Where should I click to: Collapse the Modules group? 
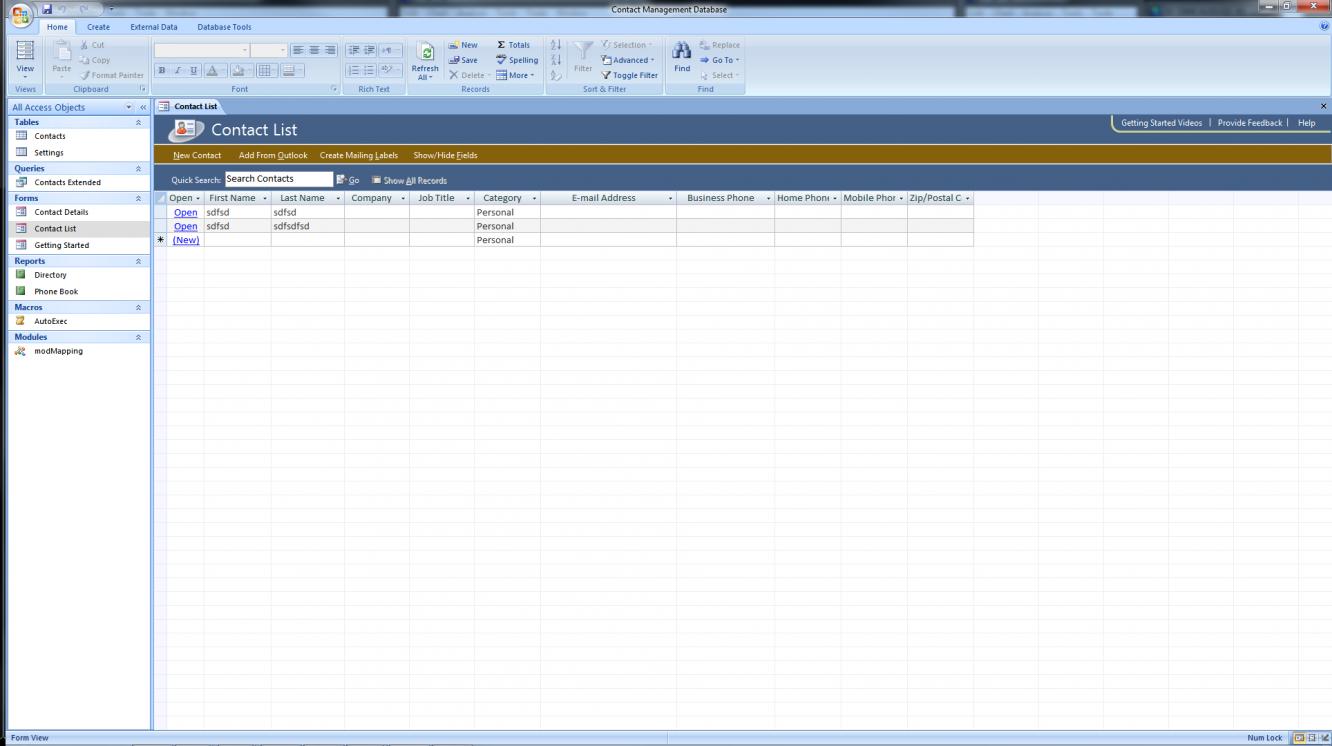(x=138, y=338)
